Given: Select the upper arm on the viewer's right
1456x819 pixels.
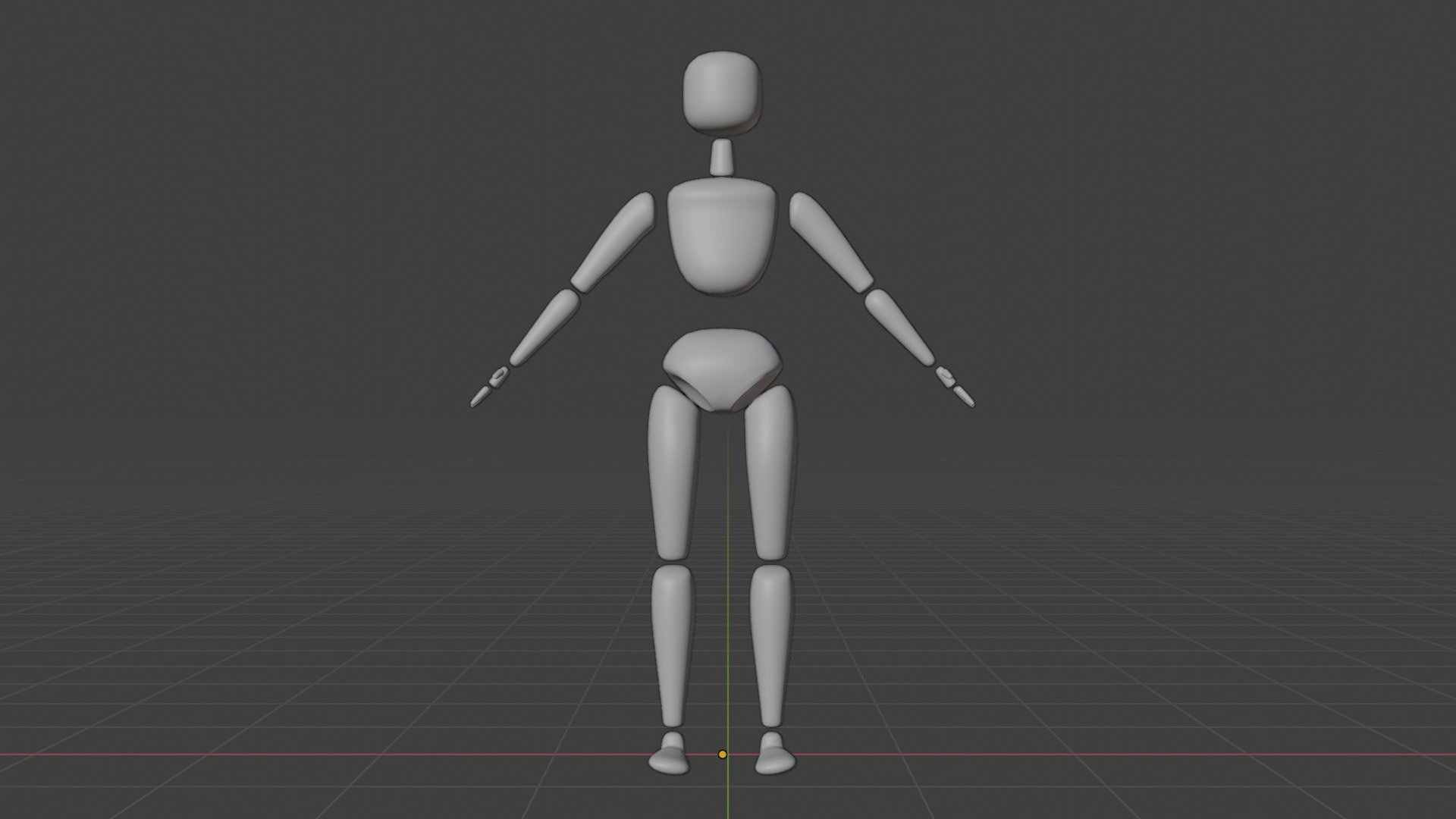Looking at the screenshot, I should [831, 243].
